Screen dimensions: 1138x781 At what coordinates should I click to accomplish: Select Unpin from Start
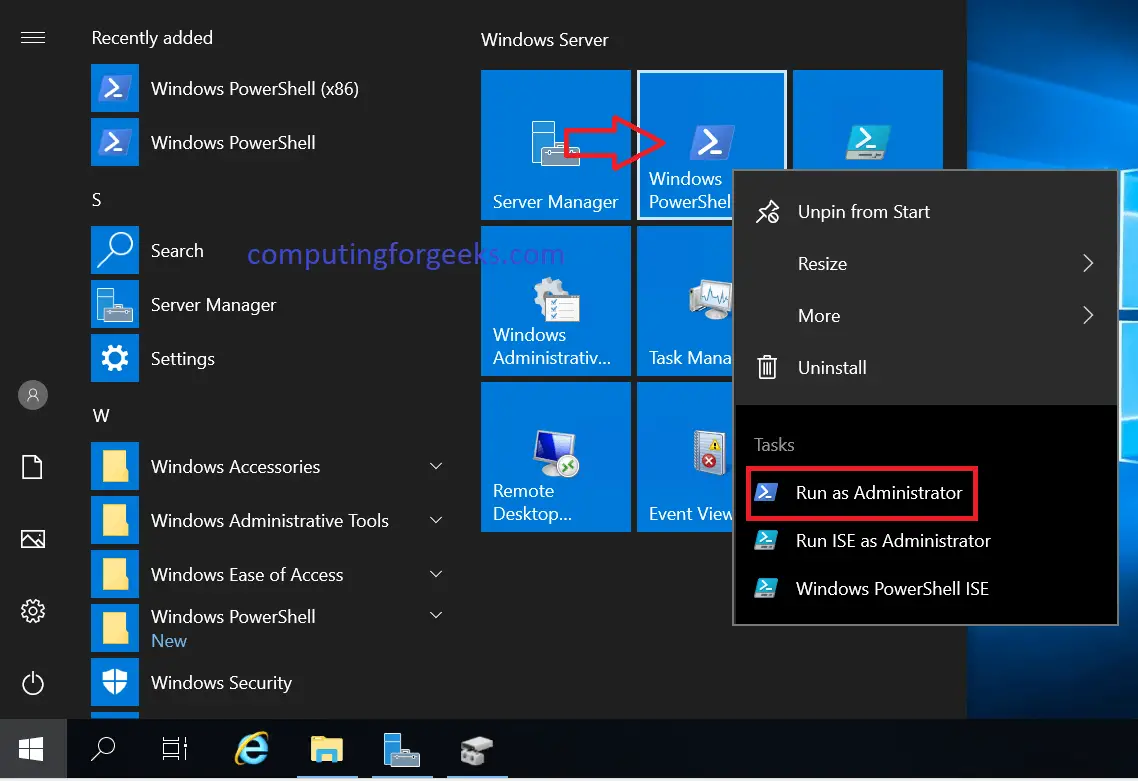(864, 211)
